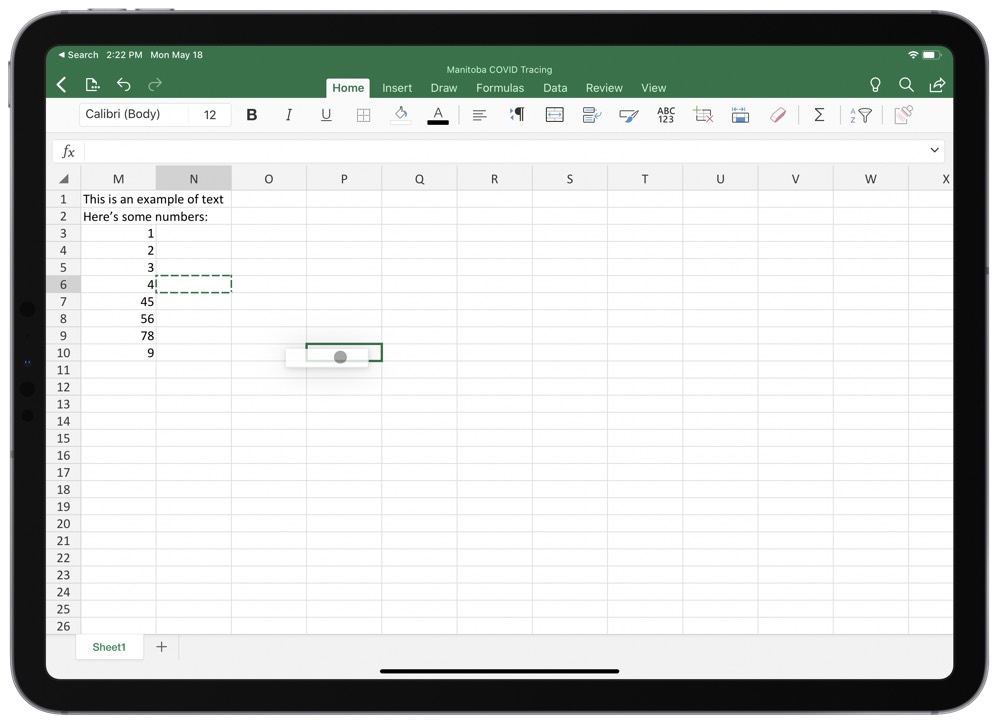Open the lightbulb Tell Me search

(x=875, y=85)
